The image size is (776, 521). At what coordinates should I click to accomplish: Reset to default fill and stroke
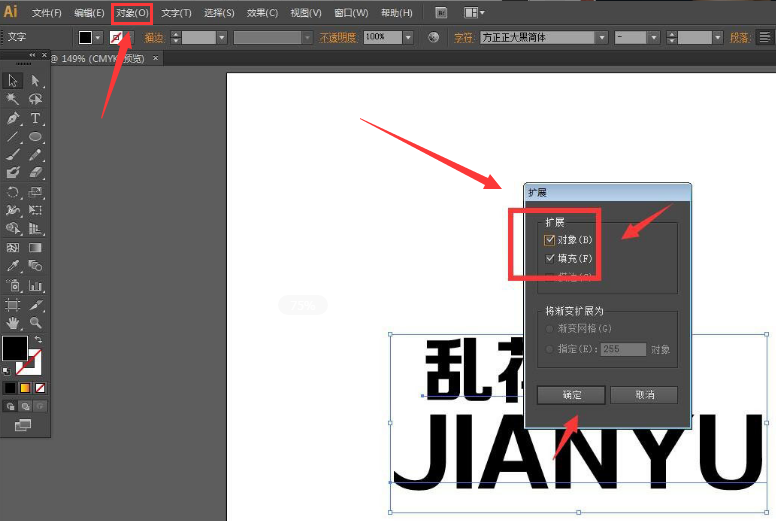tap(6, 371)
